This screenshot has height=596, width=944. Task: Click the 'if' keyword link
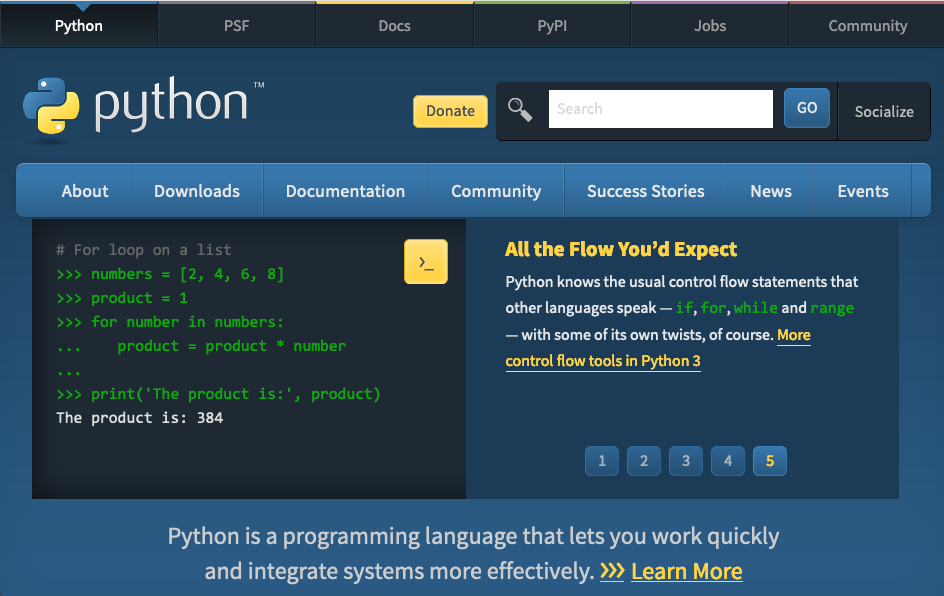coord(685,308)
